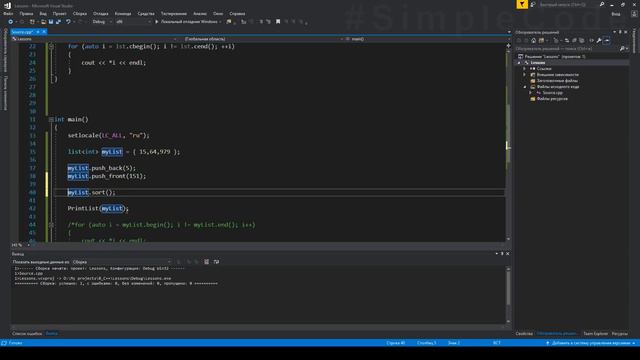The height and width of the screenshot is (360, 640).
Task: Toggle Preview Selected Items in Solution Explorer
Action: point(607,40)
